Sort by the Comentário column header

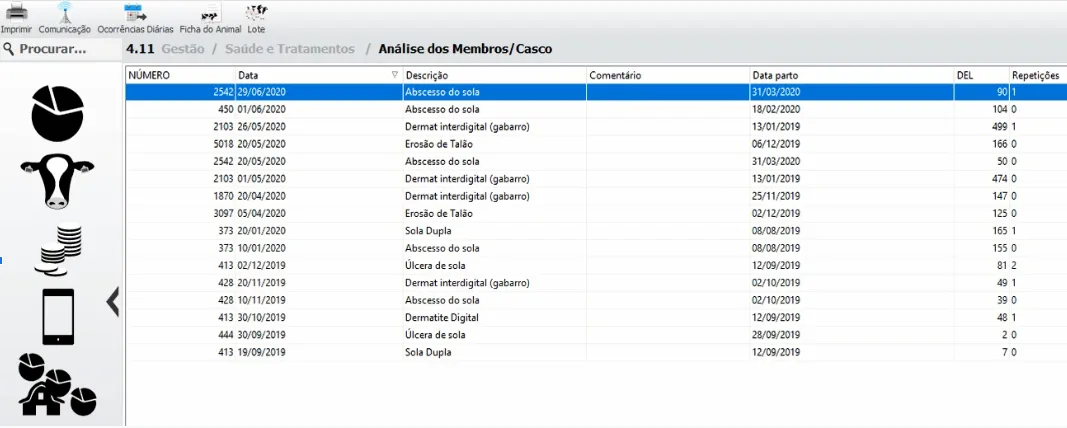click(x=668, y=76)
